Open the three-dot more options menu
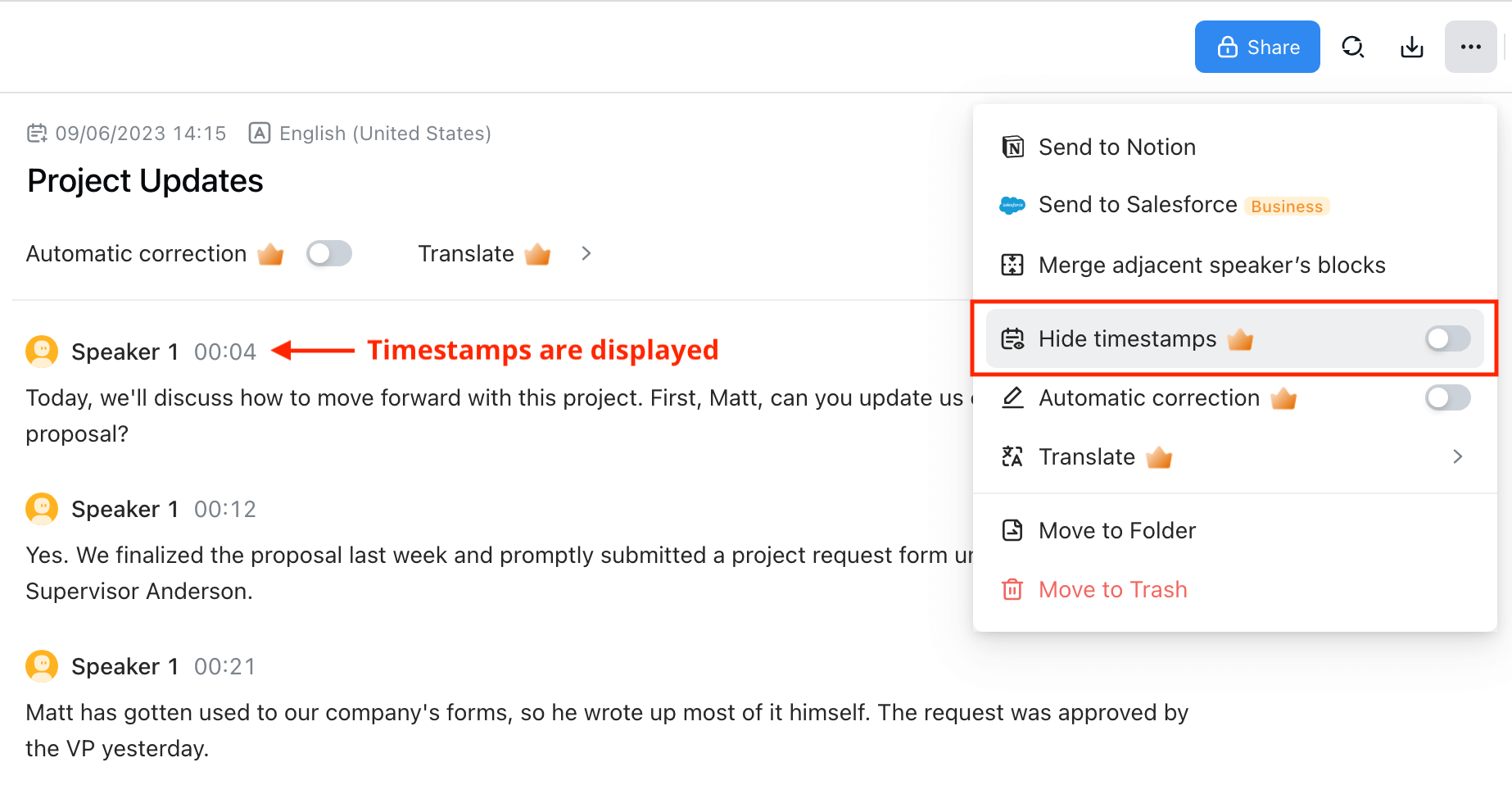This screenshot has width=1512, height=785. pos(1471,47)
